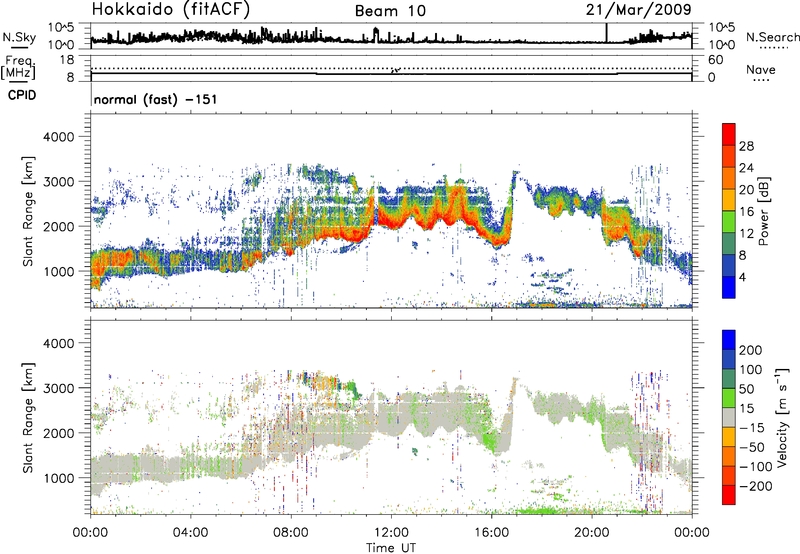Screen dimensions: 800x554
Task: Pick the bright blue bottom segment of Power colorbar
Action: click(x=729, y=287)
